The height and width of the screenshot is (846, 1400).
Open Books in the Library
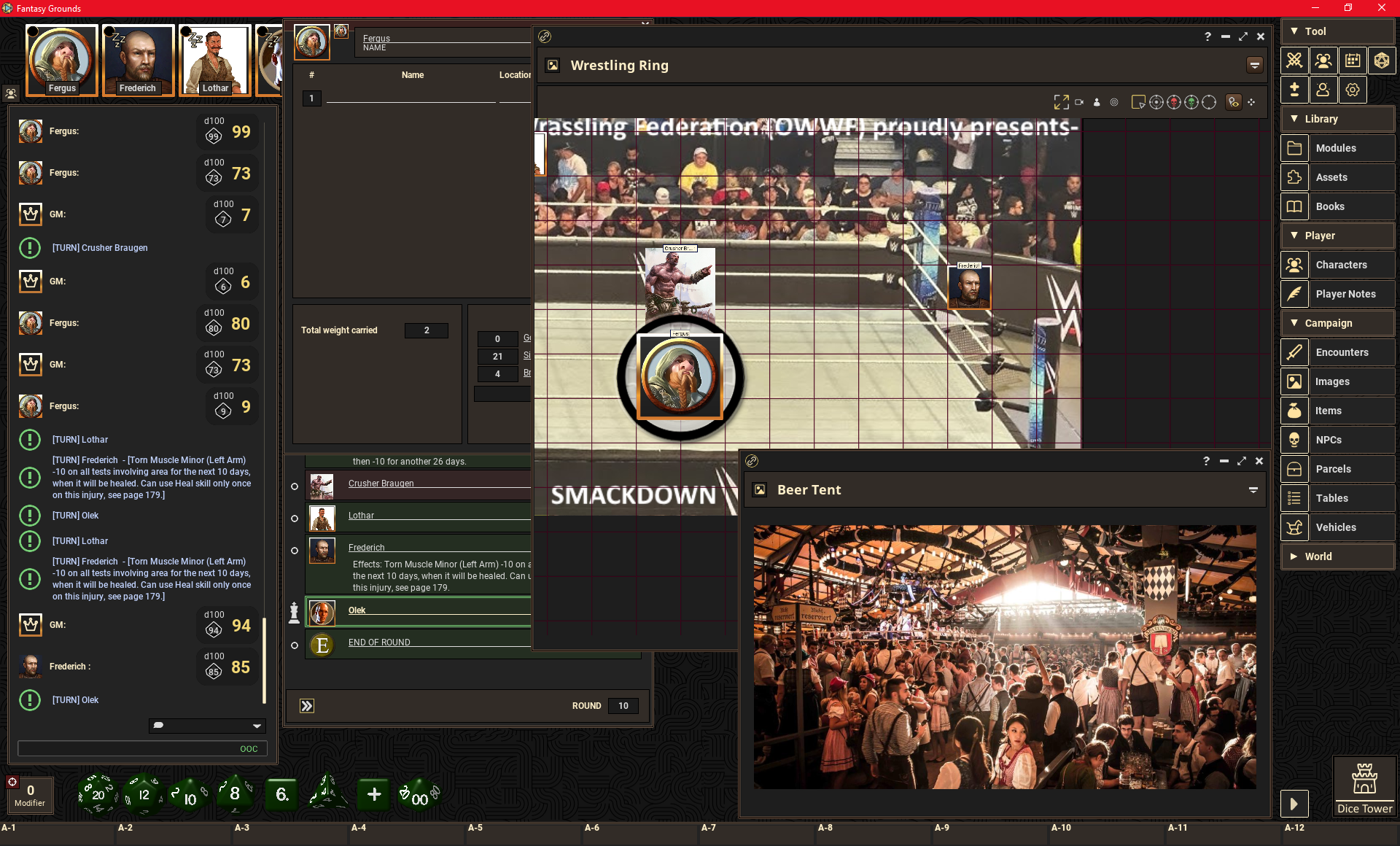1337,206
